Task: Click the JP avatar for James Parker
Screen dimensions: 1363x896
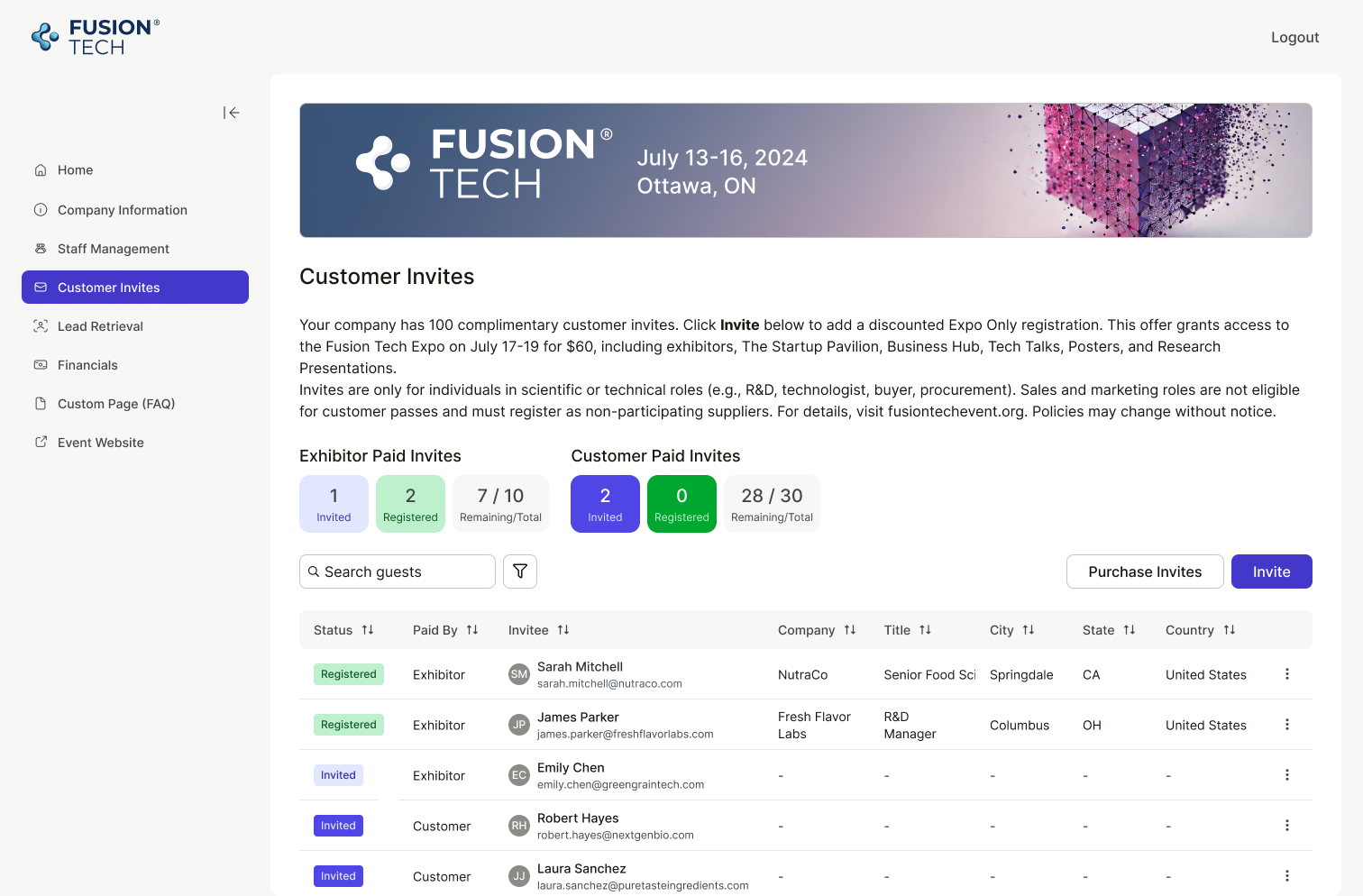Action: pos(519,725)
